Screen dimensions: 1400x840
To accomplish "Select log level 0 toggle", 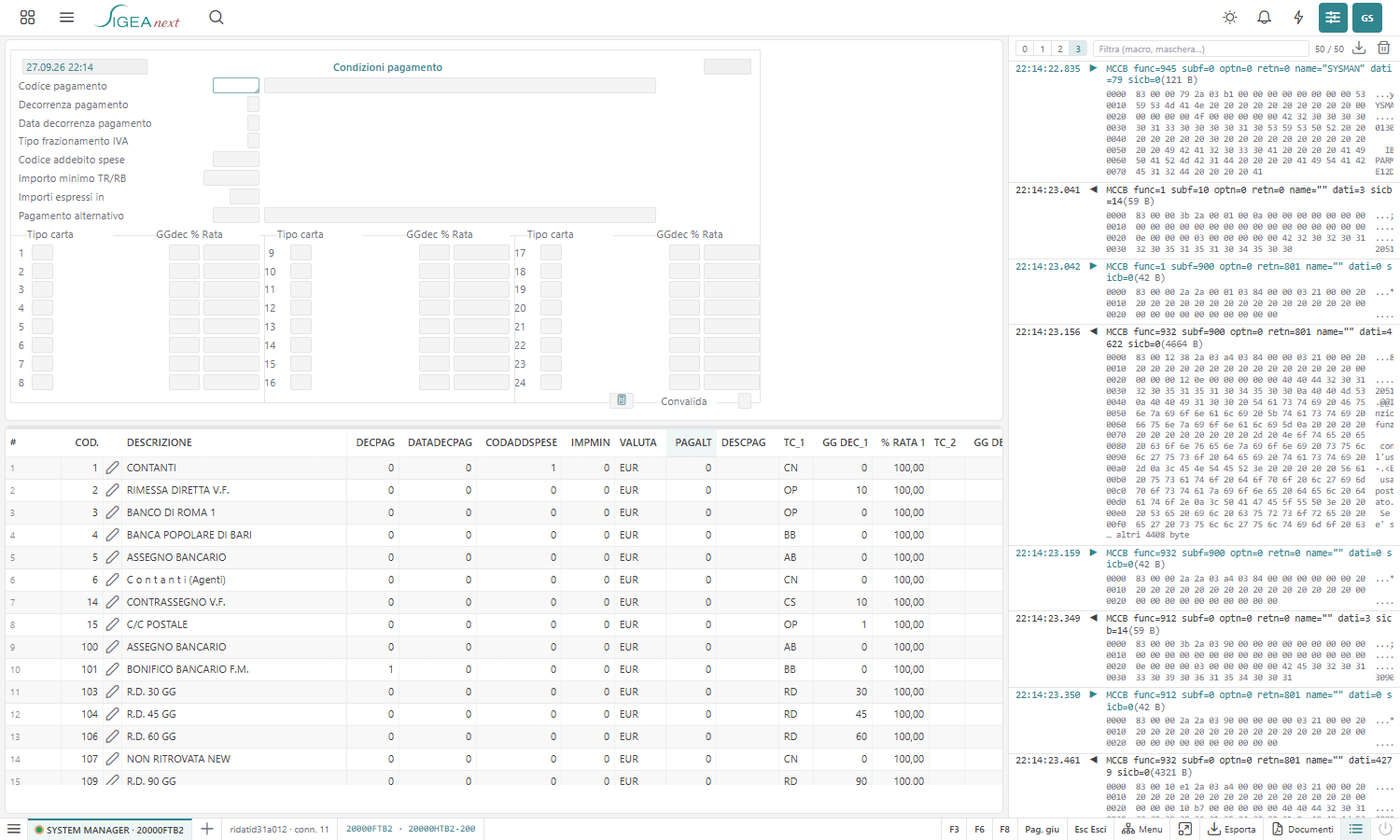I will 1025,49.
